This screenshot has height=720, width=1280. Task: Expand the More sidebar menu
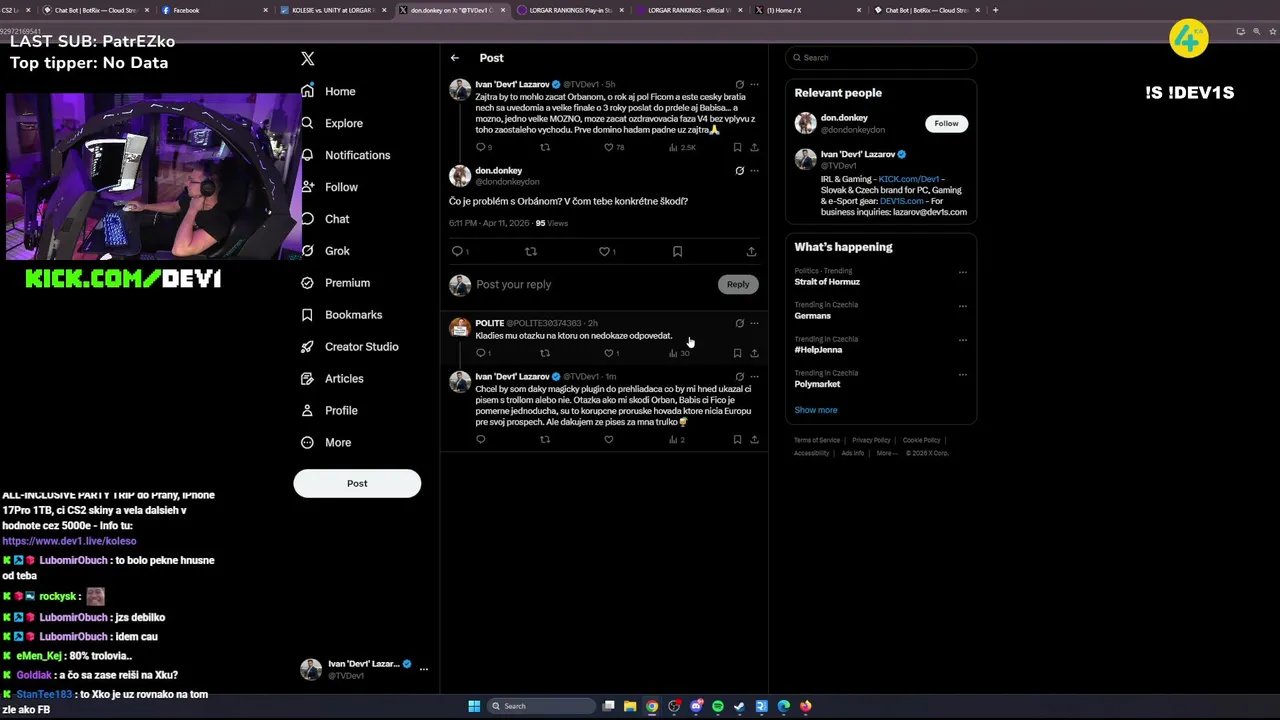click(x=325, y=443)
